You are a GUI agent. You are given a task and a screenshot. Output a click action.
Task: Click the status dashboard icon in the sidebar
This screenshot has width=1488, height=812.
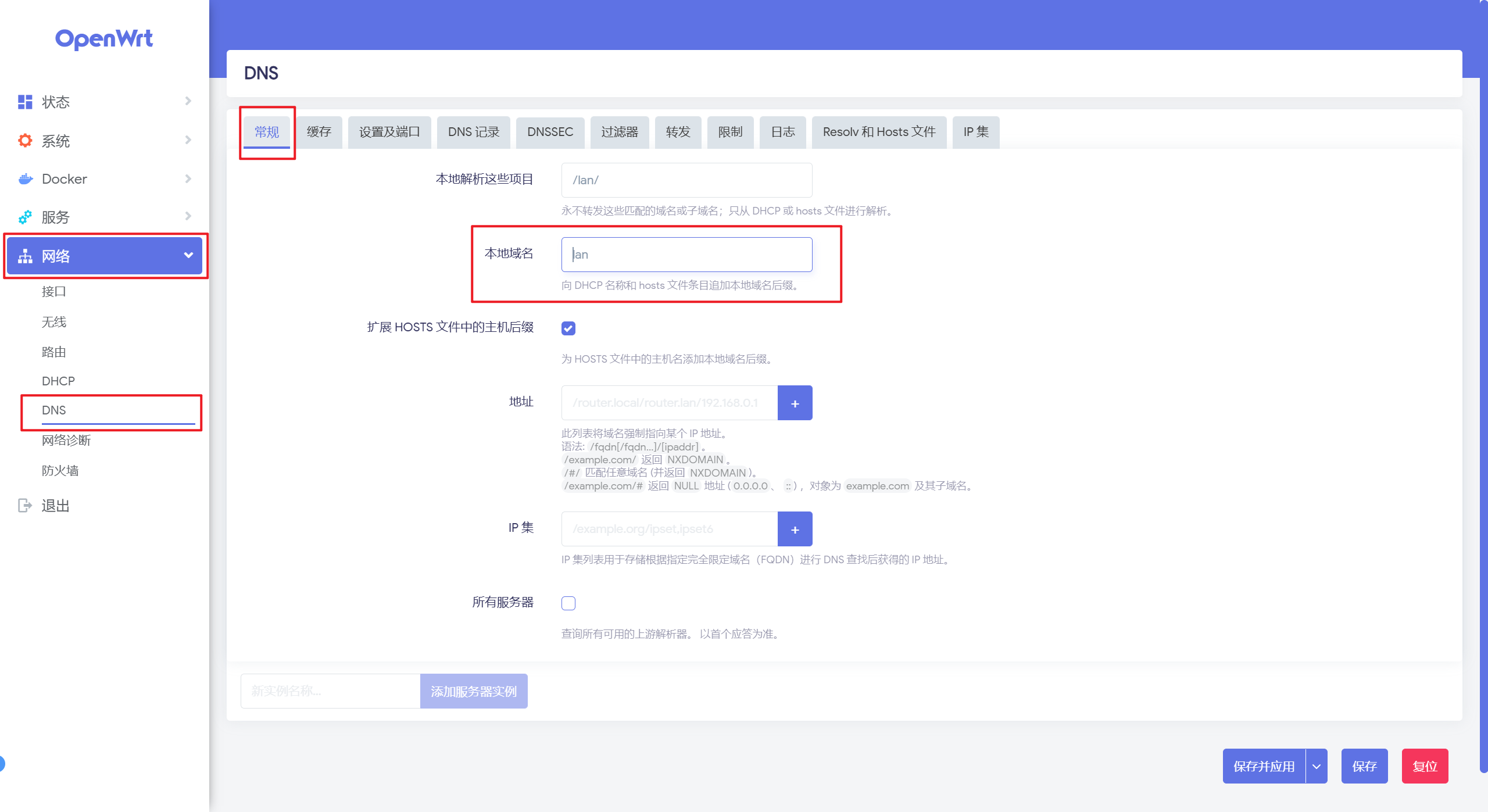point(25,102)
